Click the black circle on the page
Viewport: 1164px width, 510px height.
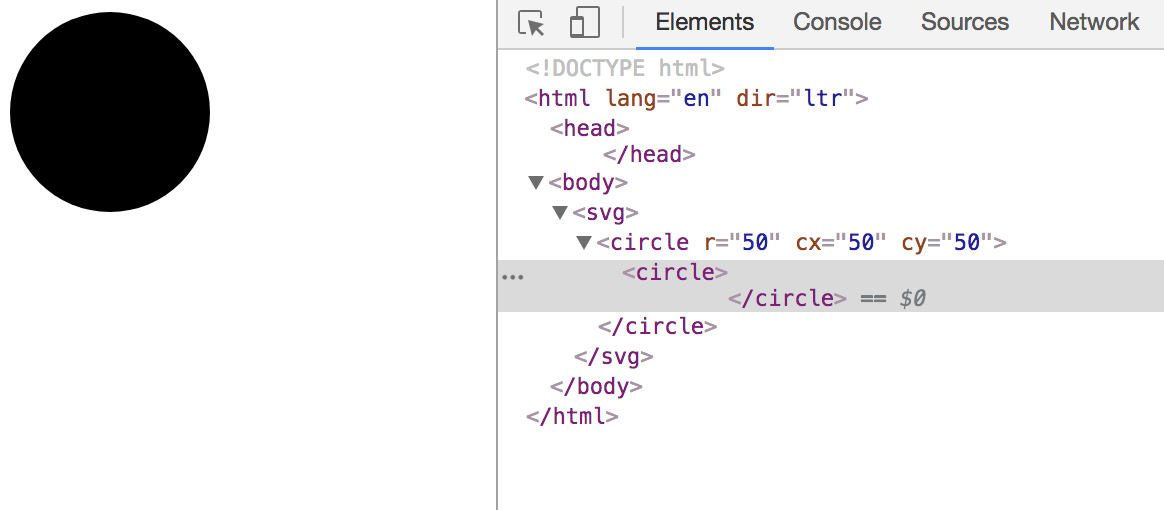[110, 112]
